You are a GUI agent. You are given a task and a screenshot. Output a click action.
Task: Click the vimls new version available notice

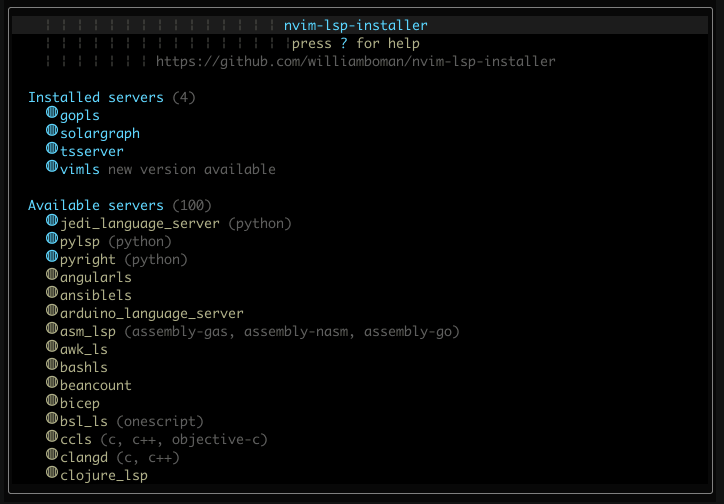click(x=191, y=170)
